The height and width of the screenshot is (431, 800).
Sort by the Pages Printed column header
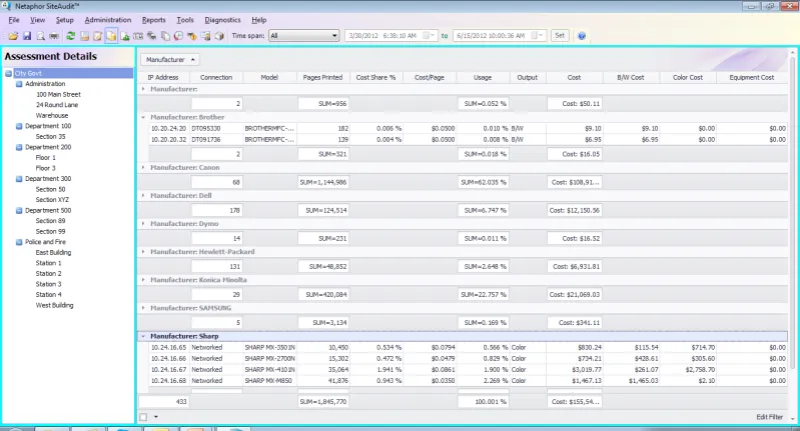click(322, 77)
